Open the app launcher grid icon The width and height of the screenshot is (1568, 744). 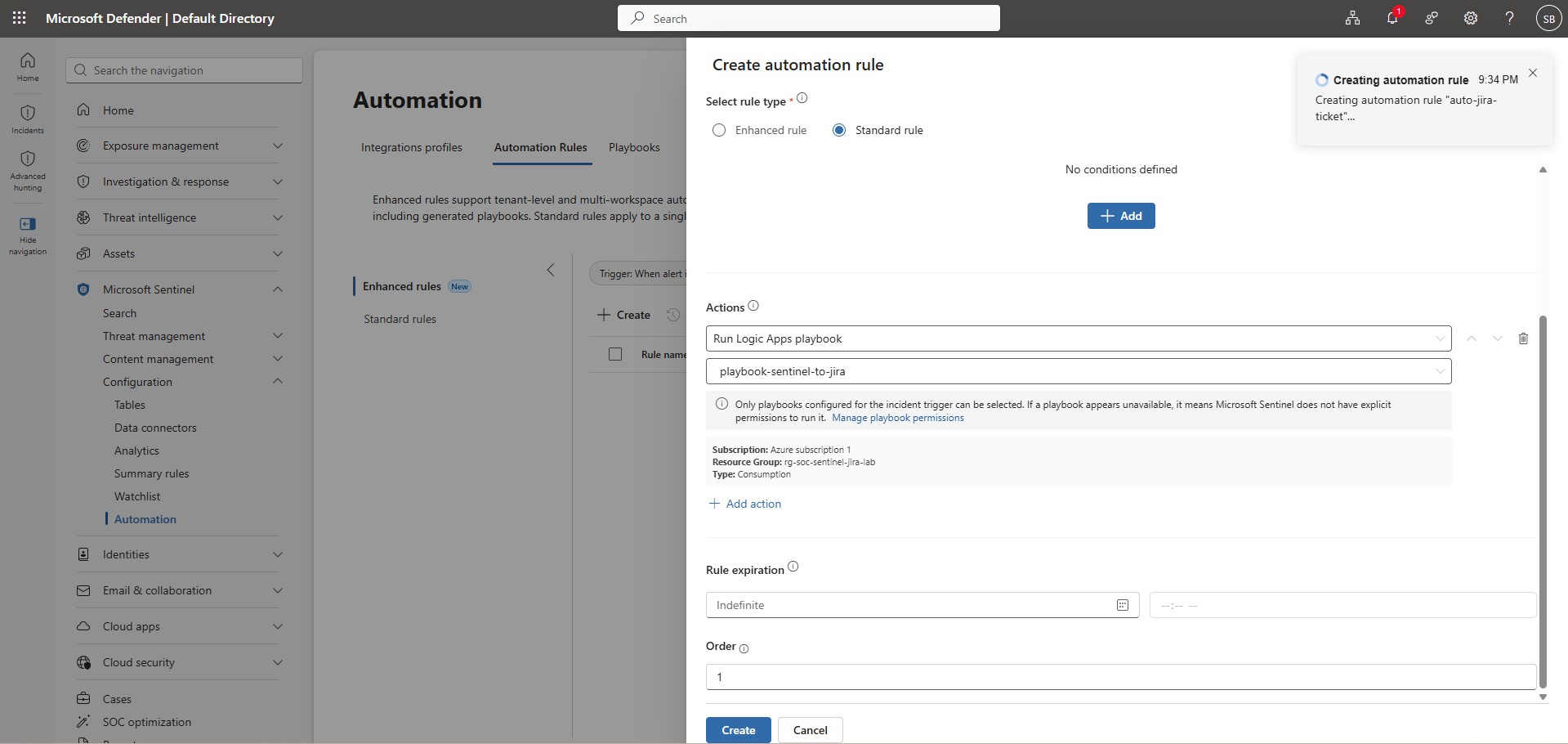(x=20, y=18)
